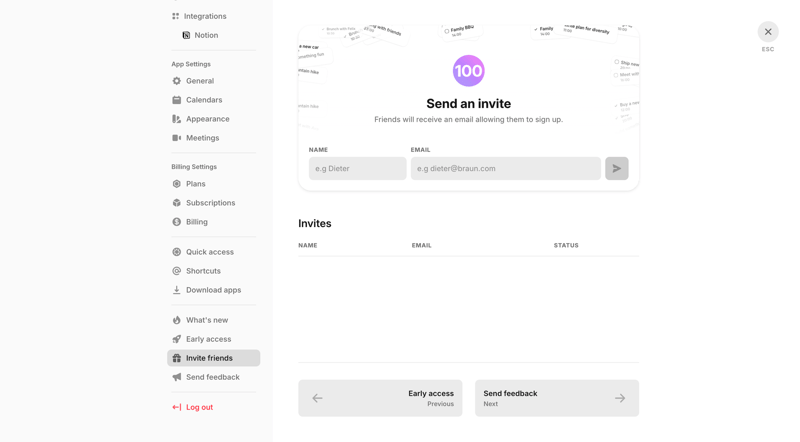Open Download apps page
Viewport: 800px width, 442px height.
pyautogui.click(x=213, y=290)
